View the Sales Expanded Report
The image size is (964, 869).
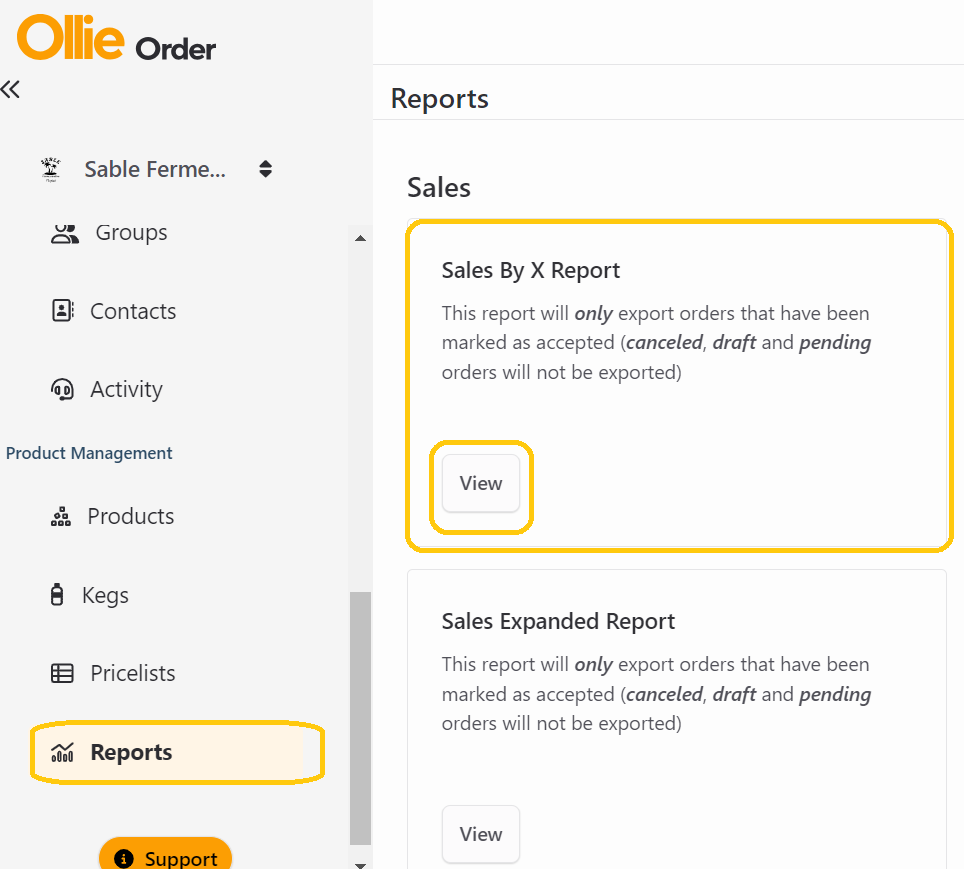point(481,834)
